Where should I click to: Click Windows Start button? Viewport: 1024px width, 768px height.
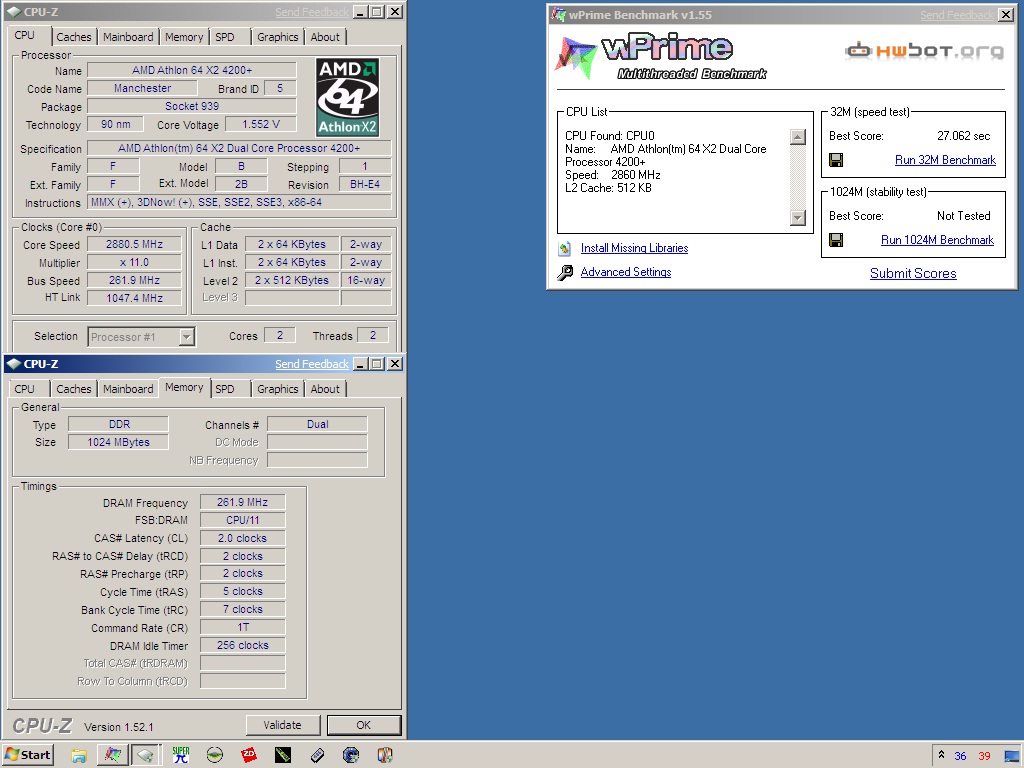pos(27,756)
